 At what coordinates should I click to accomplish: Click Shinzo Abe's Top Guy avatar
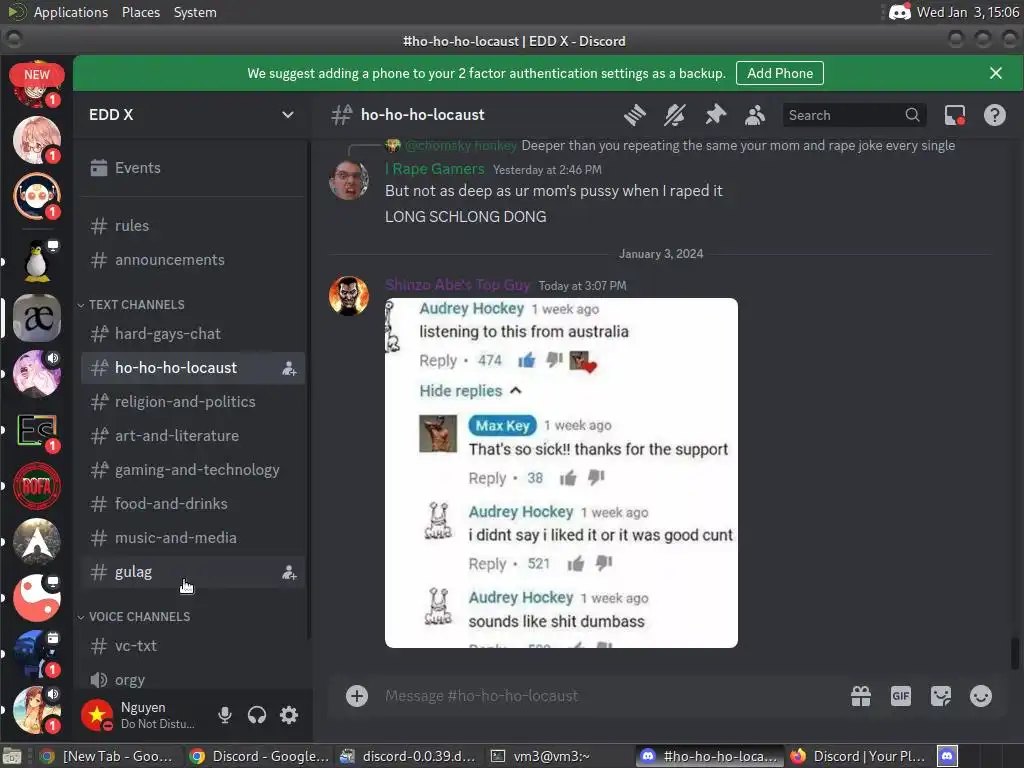349,296
